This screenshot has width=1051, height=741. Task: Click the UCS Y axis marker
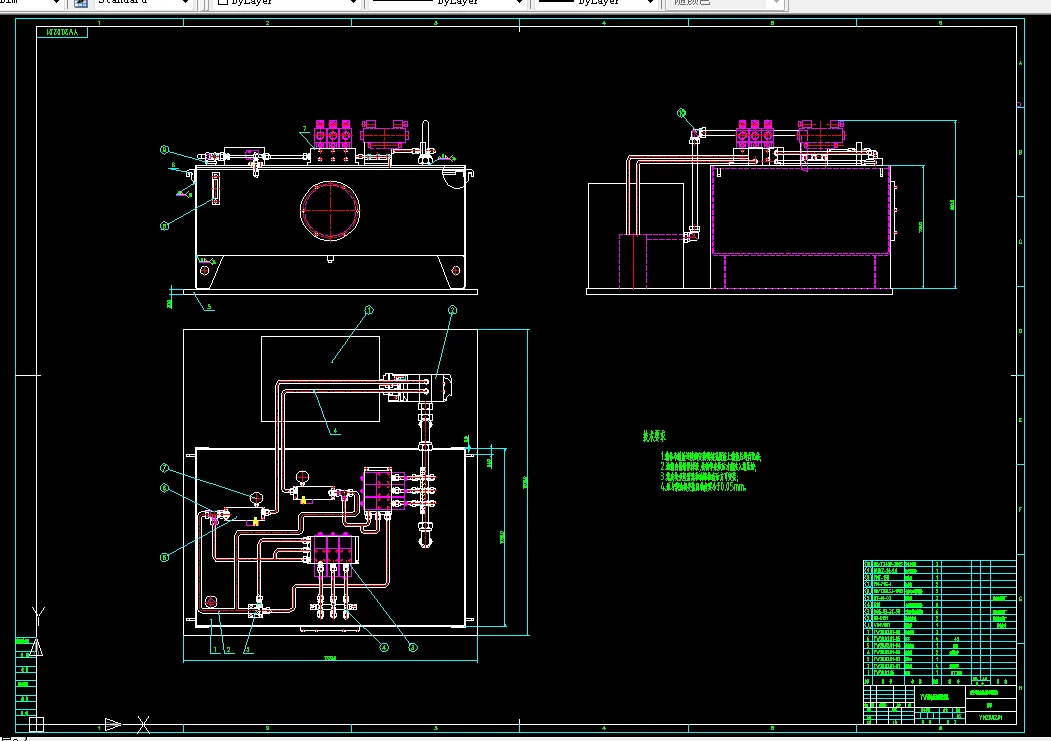(x=38, y=614)
